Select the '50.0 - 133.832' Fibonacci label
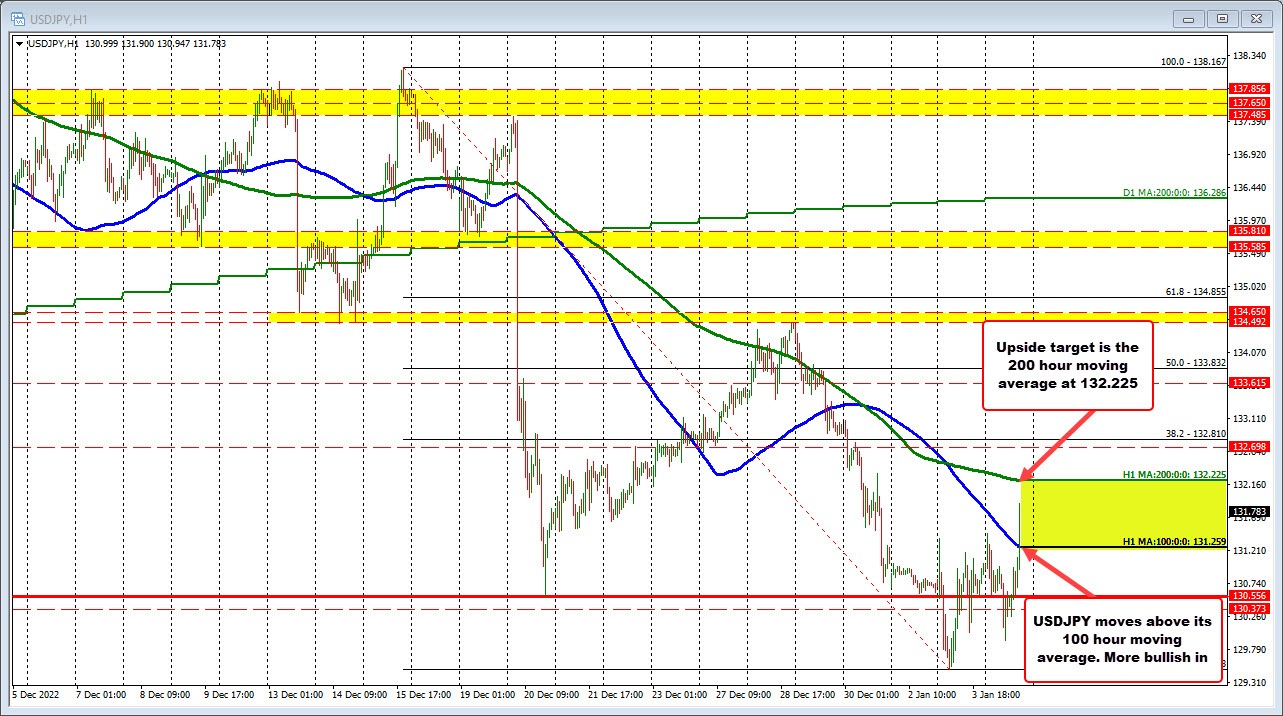 pos(1196,363)
